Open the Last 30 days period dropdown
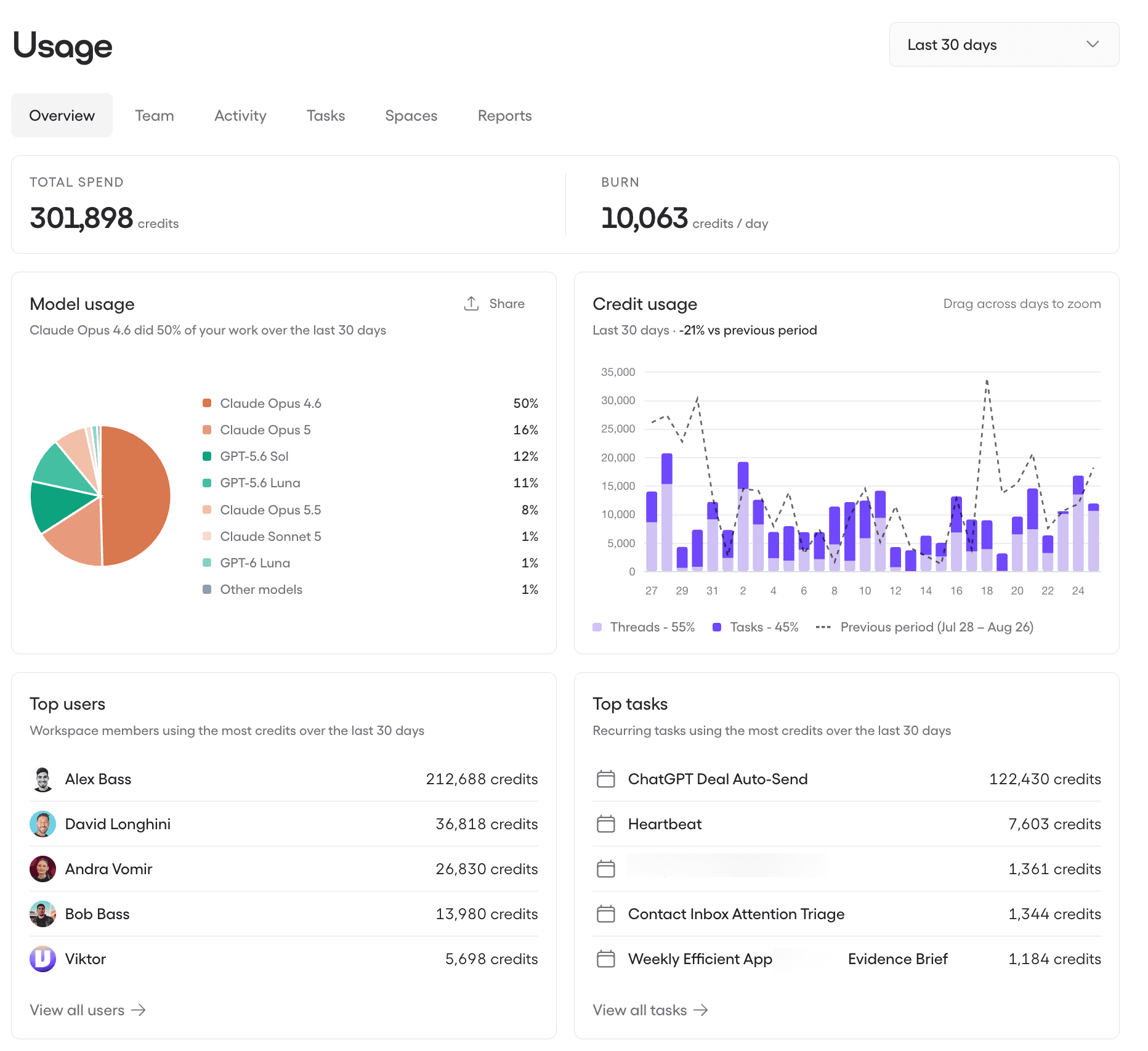 click(x=1004, y=44)
